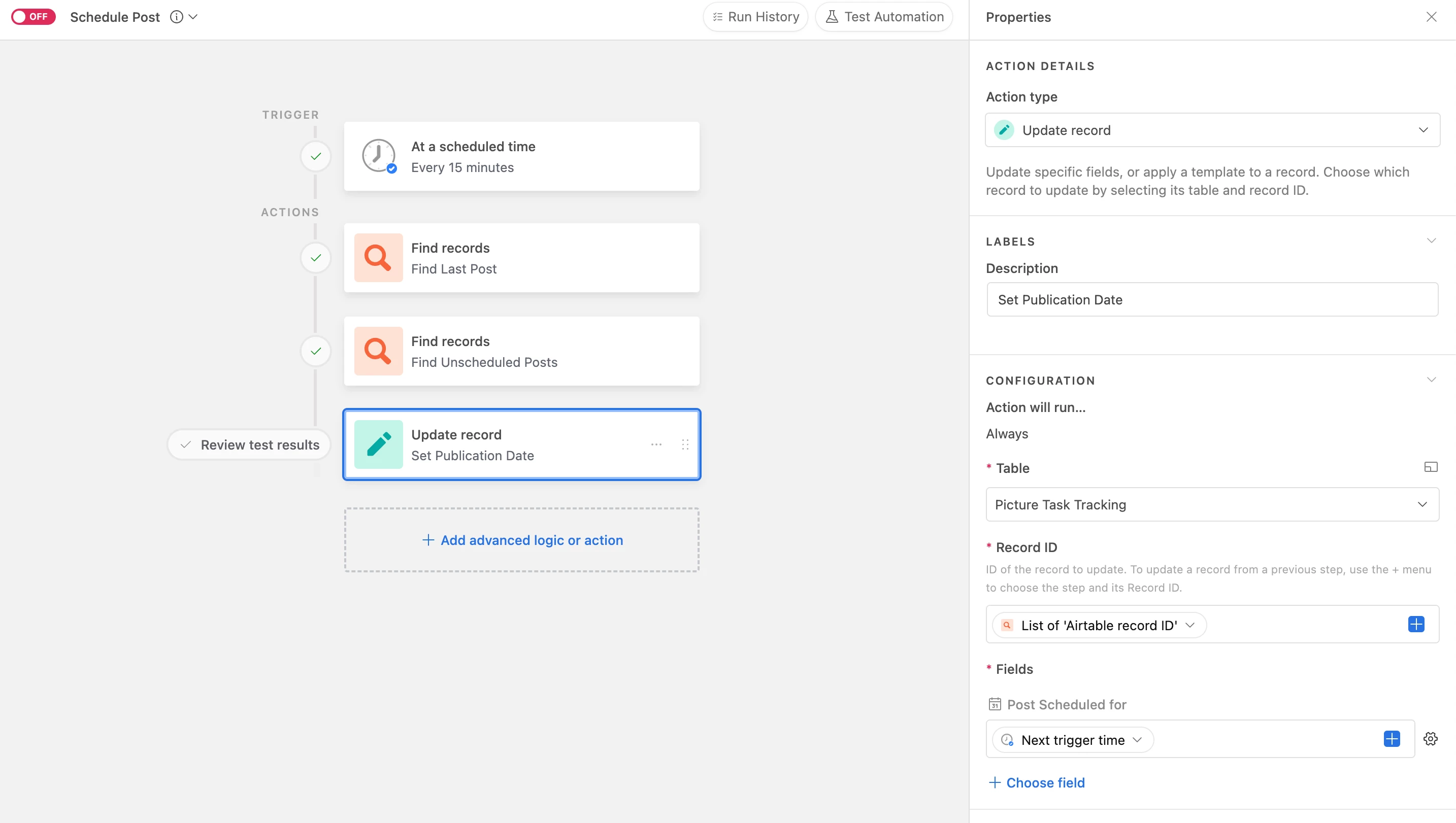Viewport: 1456px width, 823px height.
Task: Click the Description input field
Action: (x=1212, y=299)
